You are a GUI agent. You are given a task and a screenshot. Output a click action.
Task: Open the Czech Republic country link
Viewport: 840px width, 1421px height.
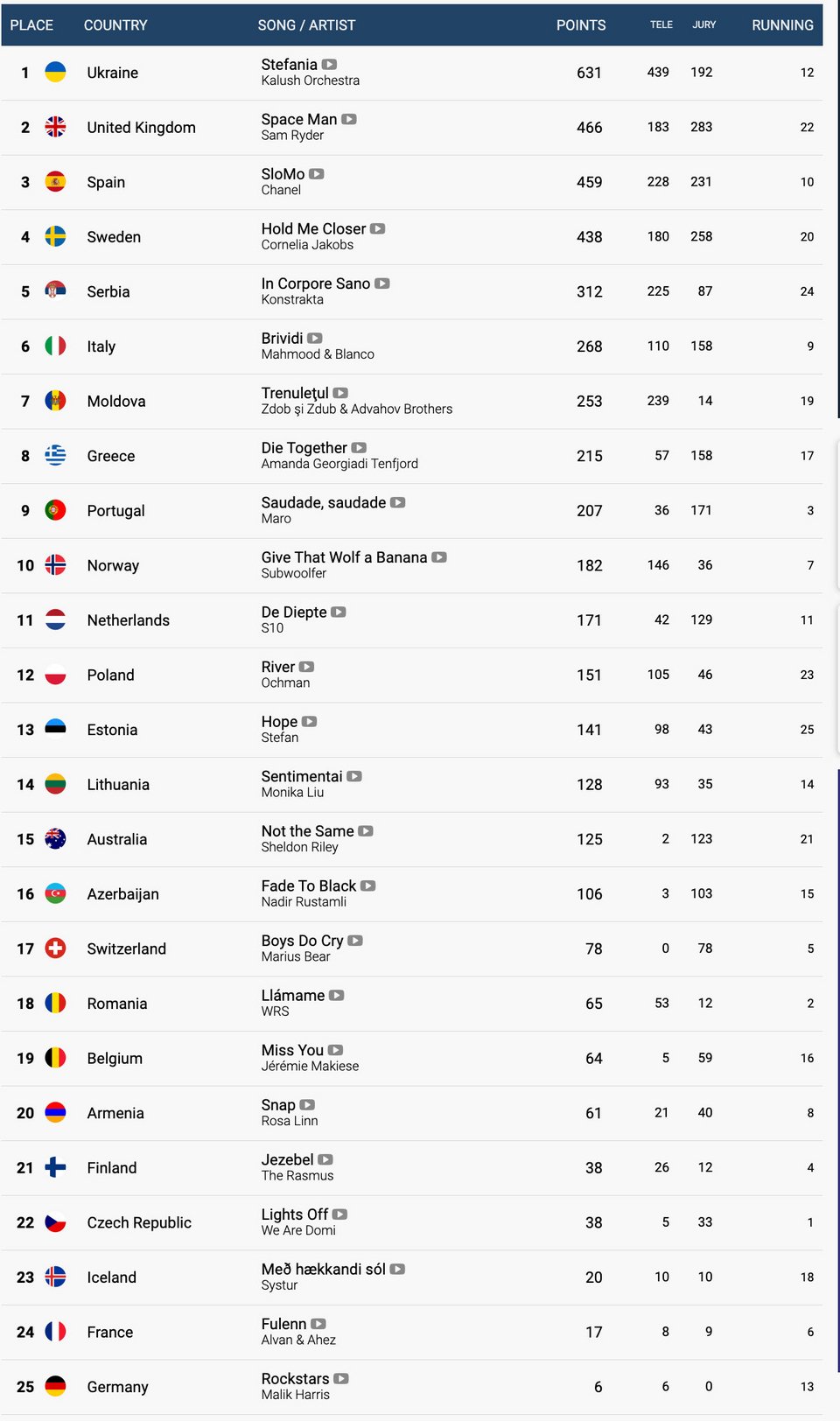(x=139, y=1222)
